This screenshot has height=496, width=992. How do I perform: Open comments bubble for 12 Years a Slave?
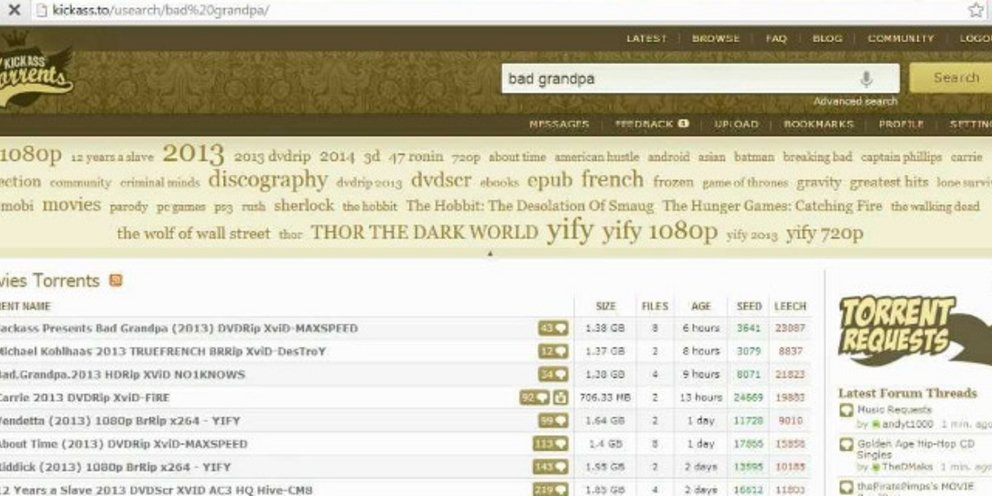550,490
